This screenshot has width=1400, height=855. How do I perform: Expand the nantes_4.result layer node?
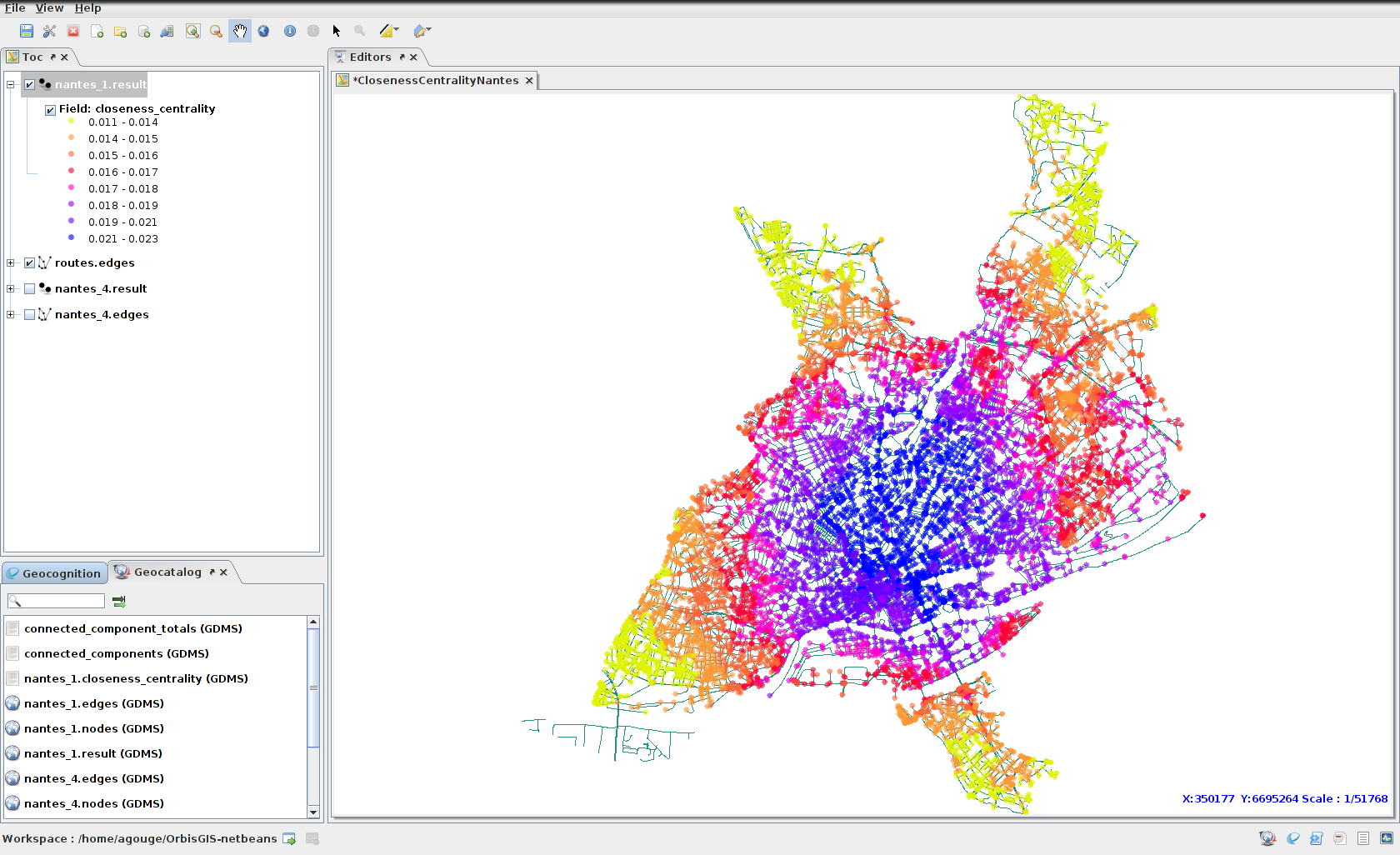tap(11, 288)
